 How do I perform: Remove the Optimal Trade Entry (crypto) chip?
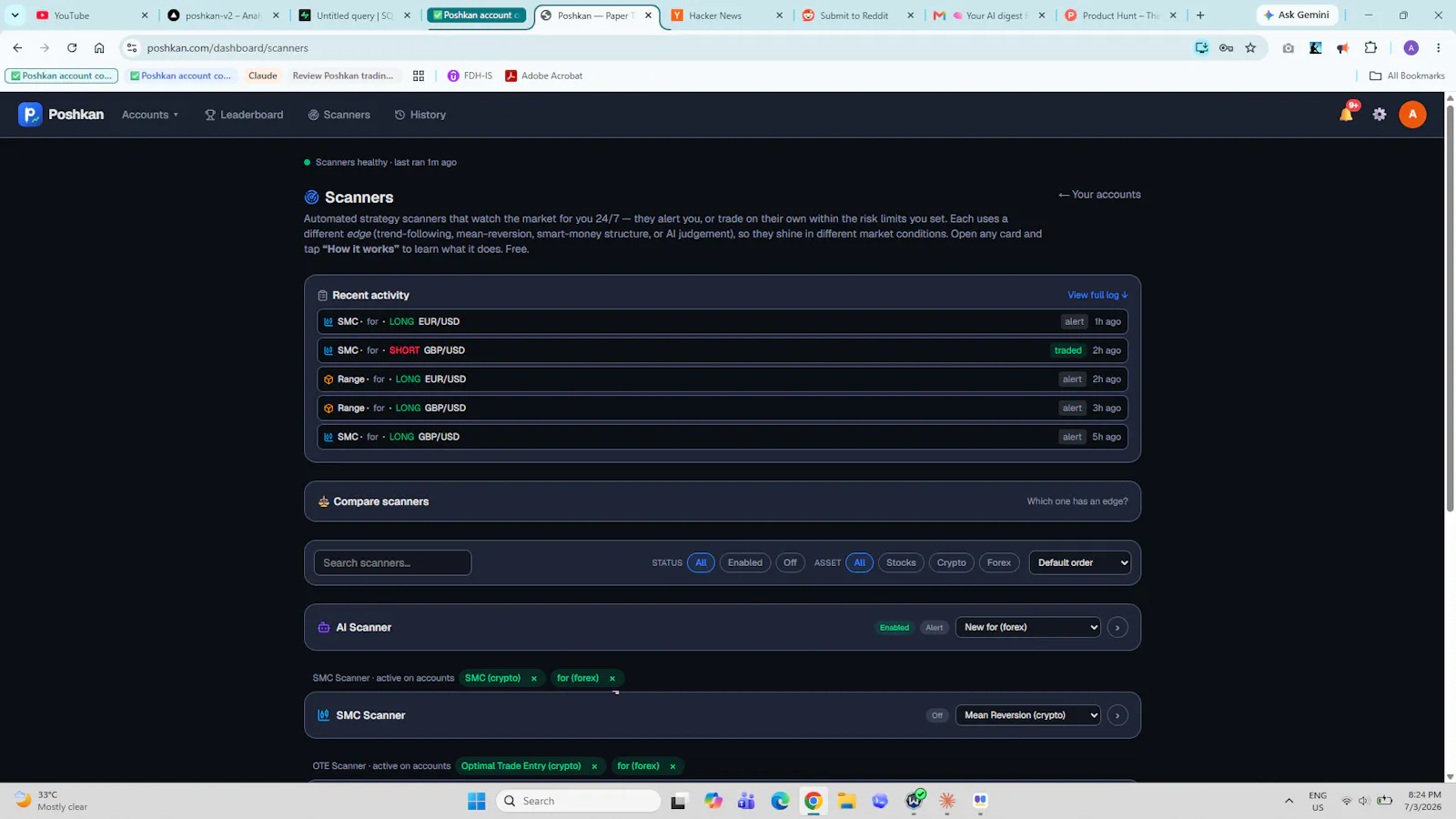coord(594,766)
